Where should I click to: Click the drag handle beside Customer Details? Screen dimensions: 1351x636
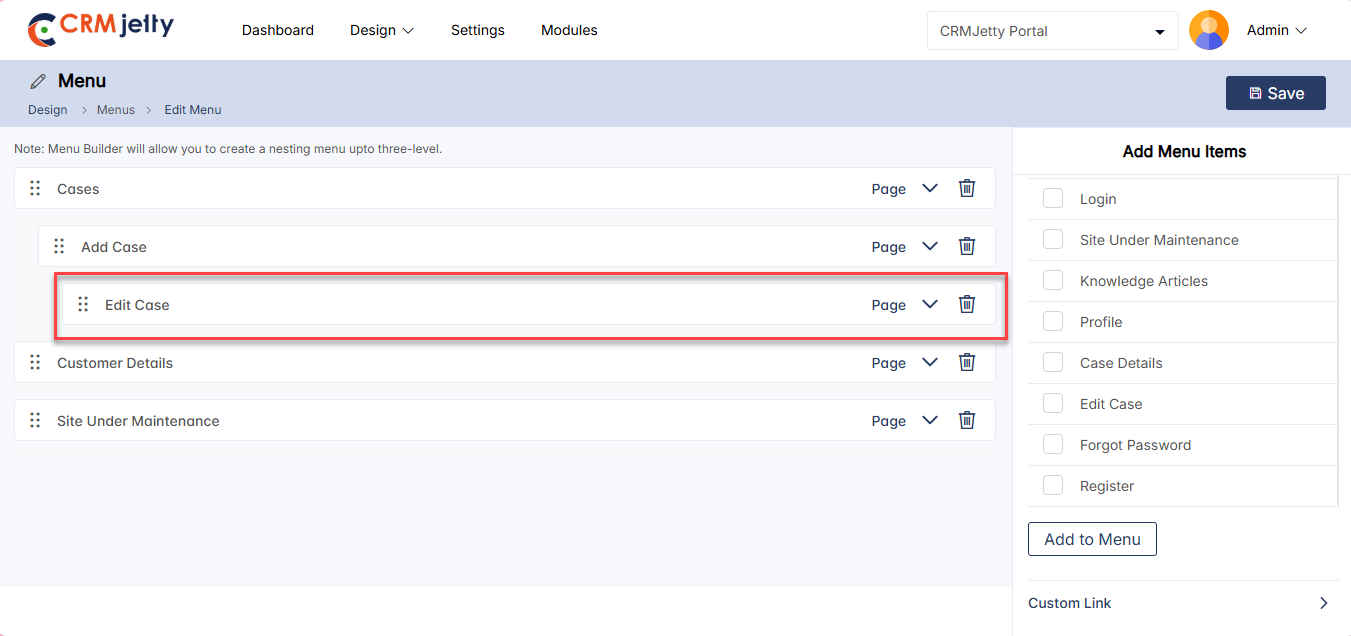[x=35, y=362]
